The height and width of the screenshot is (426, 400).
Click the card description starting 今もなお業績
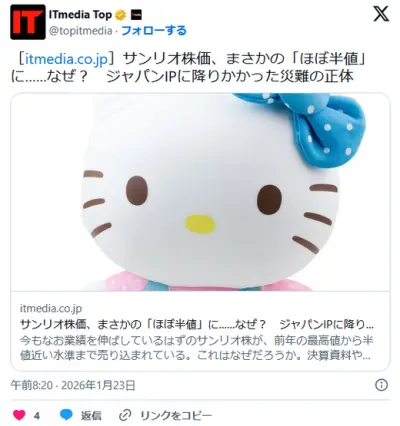click(x=196, y=348)
